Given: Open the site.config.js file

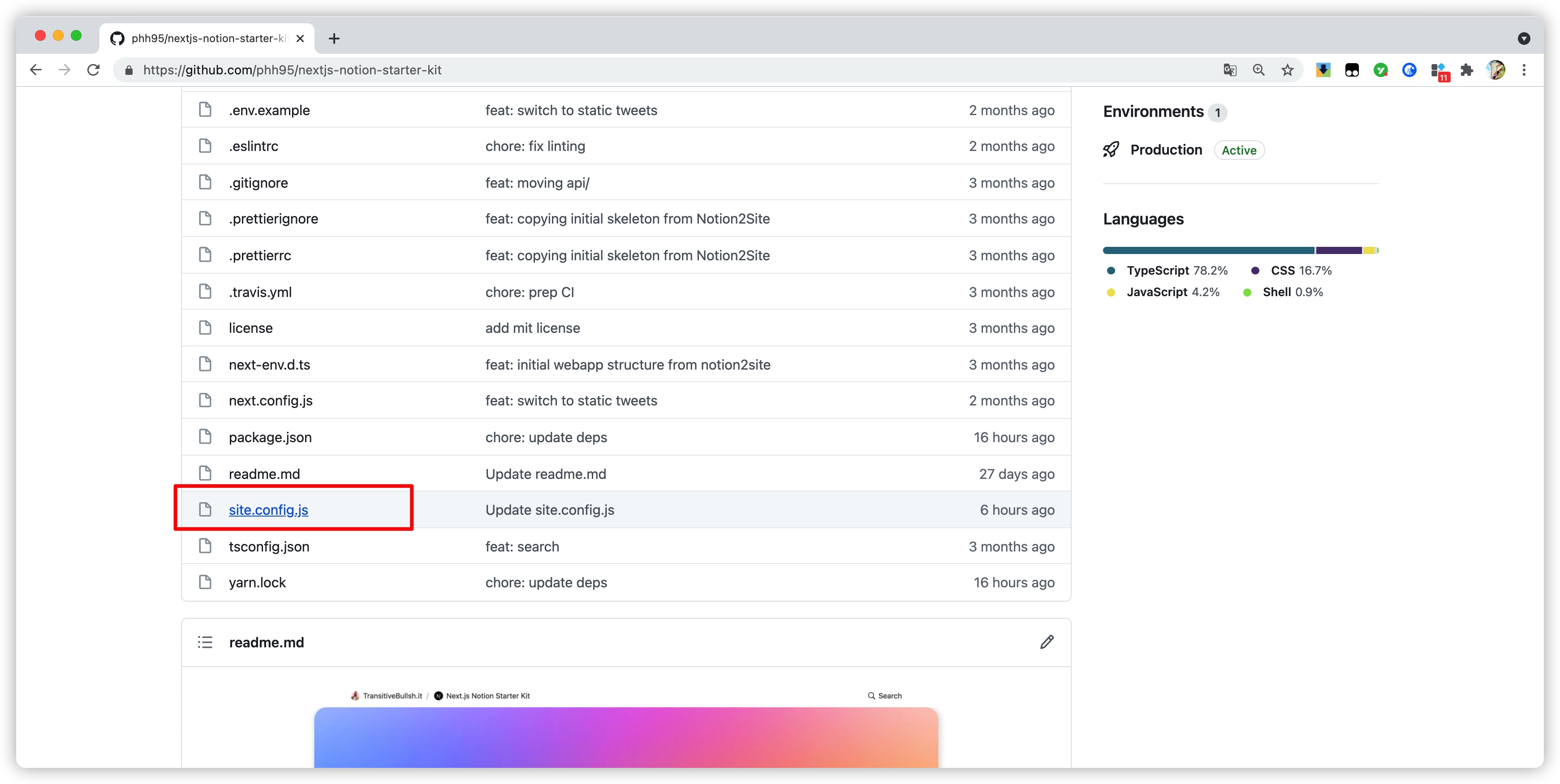Looking at the screenshot, I should coord(268,510).
